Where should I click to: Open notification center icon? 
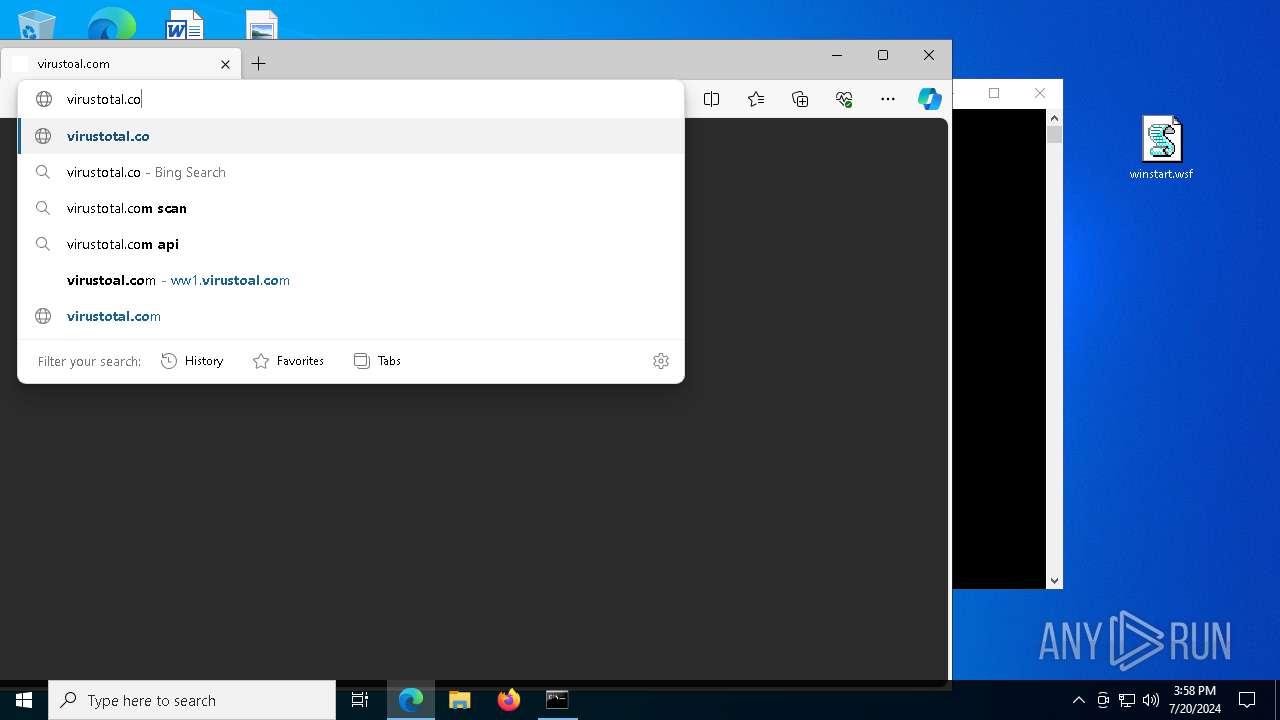1247,700
